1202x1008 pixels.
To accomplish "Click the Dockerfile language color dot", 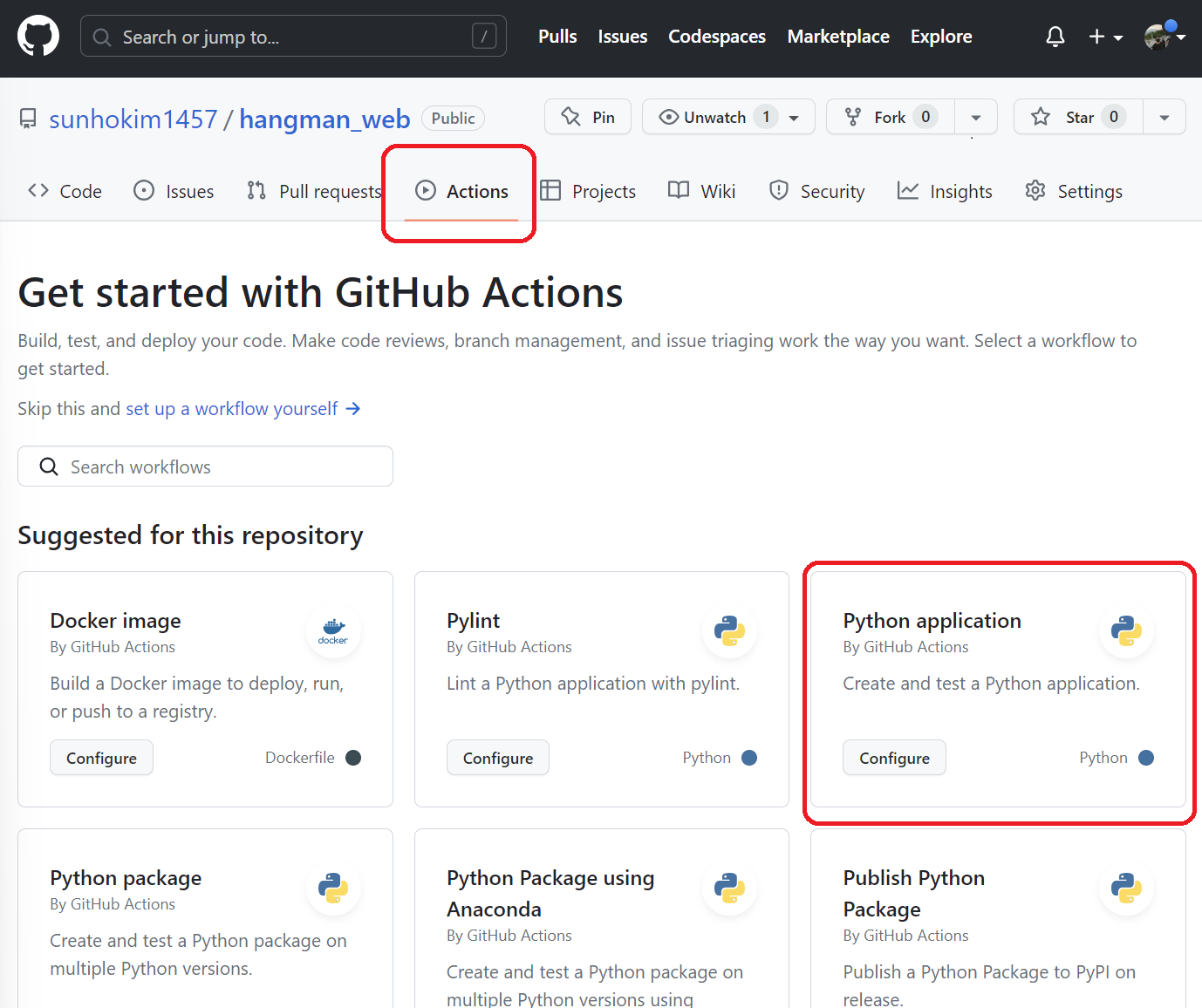I will 353,758.
